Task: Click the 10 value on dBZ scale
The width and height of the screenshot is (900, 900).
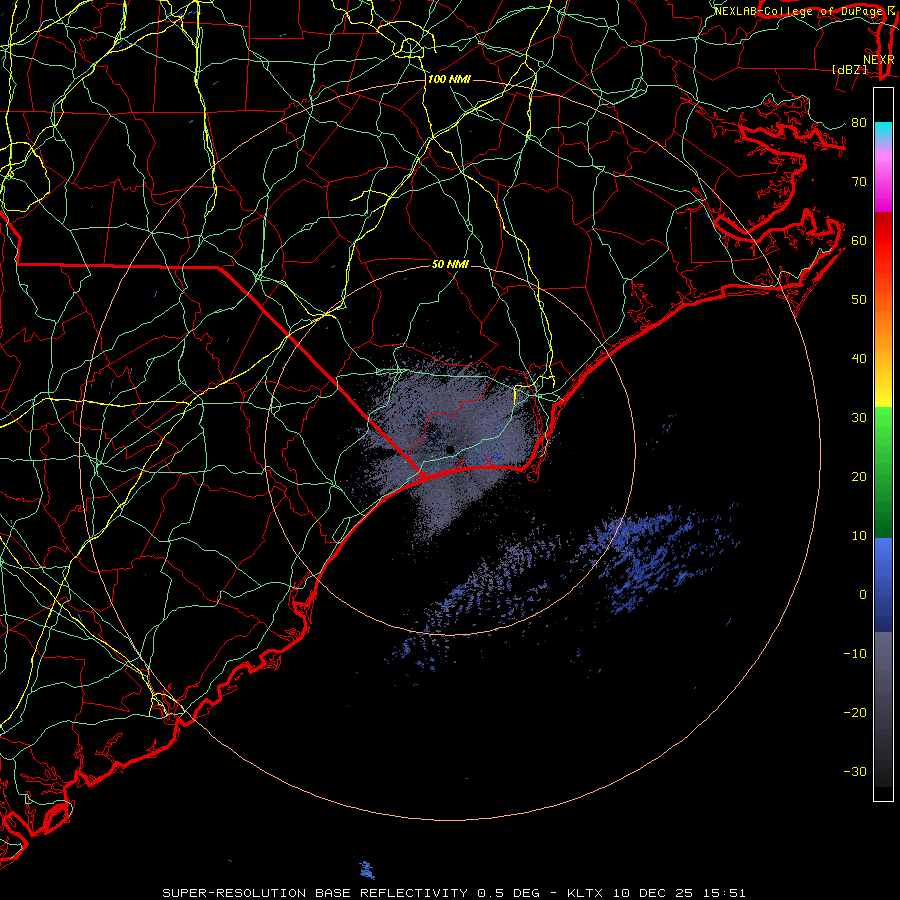Action: 859,536
